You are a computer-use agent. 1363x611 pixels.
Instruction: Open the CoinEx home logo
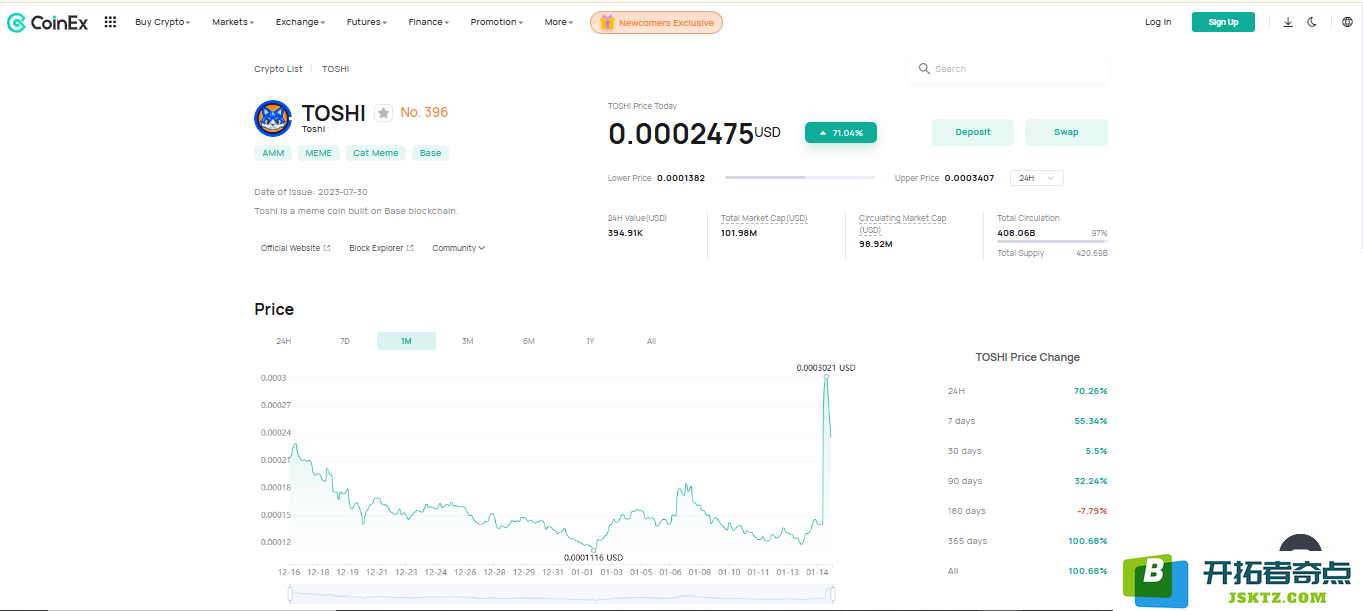click(48, 22)
